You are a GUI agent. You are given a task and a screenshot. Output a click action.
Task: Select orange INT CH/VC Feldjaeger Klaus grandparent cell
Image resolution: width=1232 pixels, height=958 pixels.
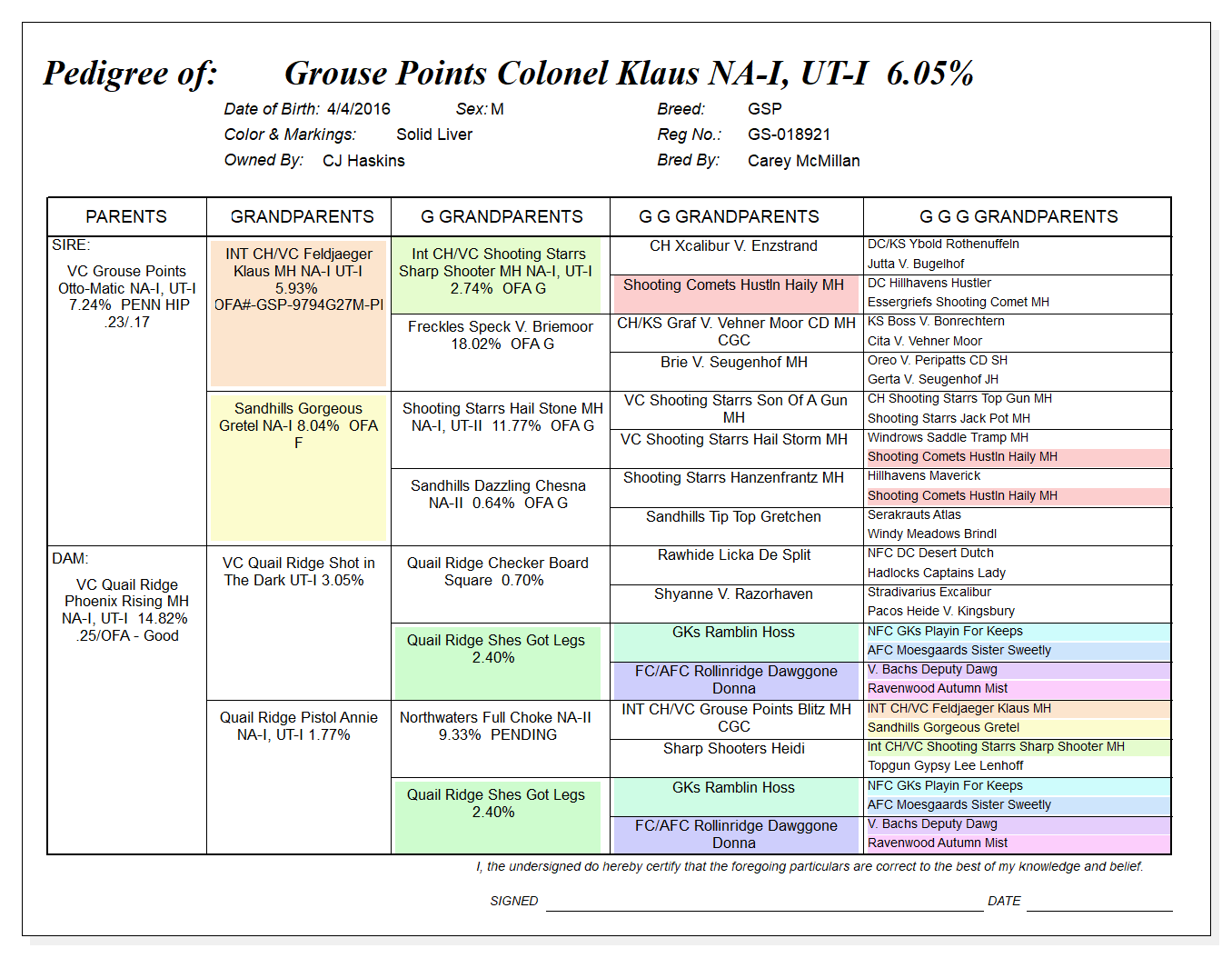[299, 313]
